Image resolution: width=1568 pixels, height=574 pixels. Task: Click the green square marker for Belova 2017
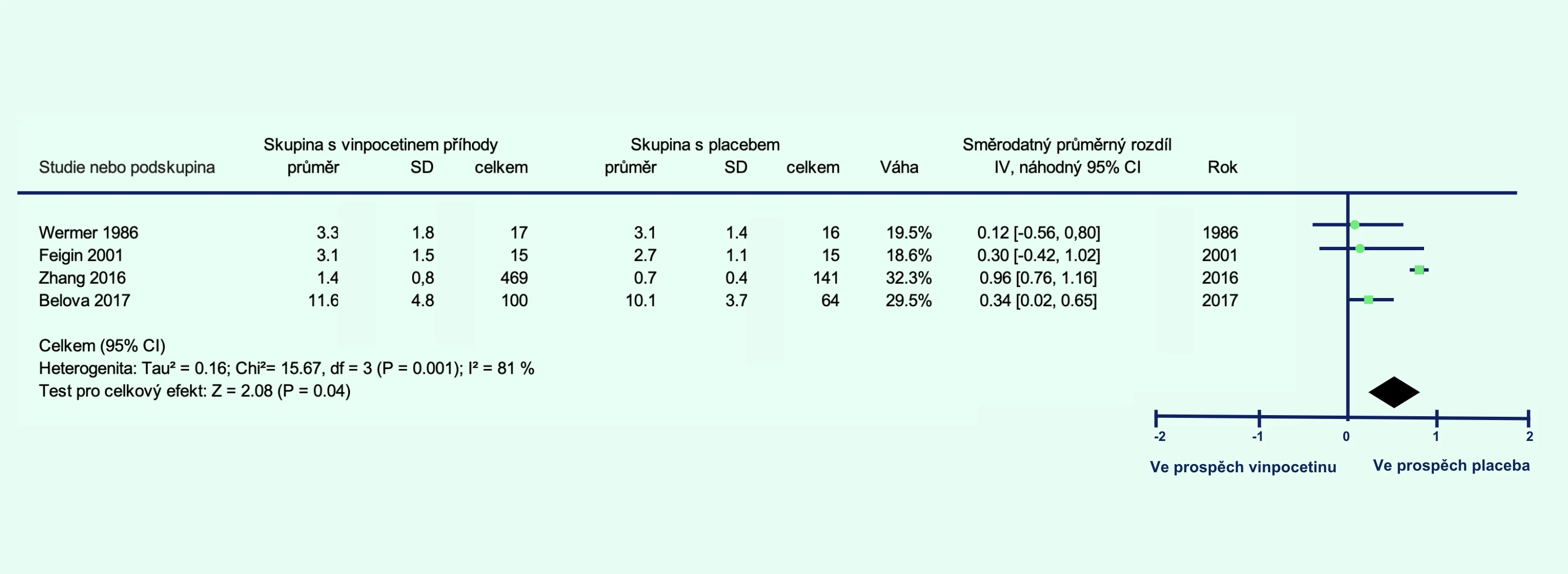1369,300
